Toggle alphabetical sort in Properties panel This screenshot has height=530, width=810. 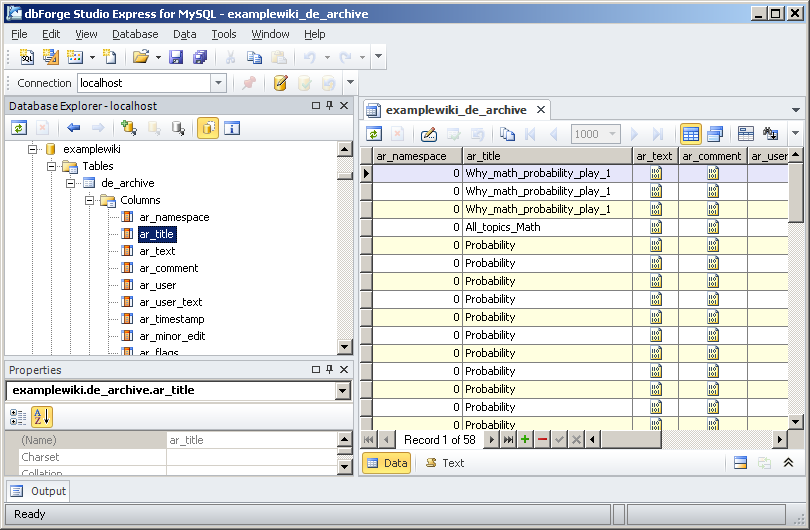coord(42,417)
